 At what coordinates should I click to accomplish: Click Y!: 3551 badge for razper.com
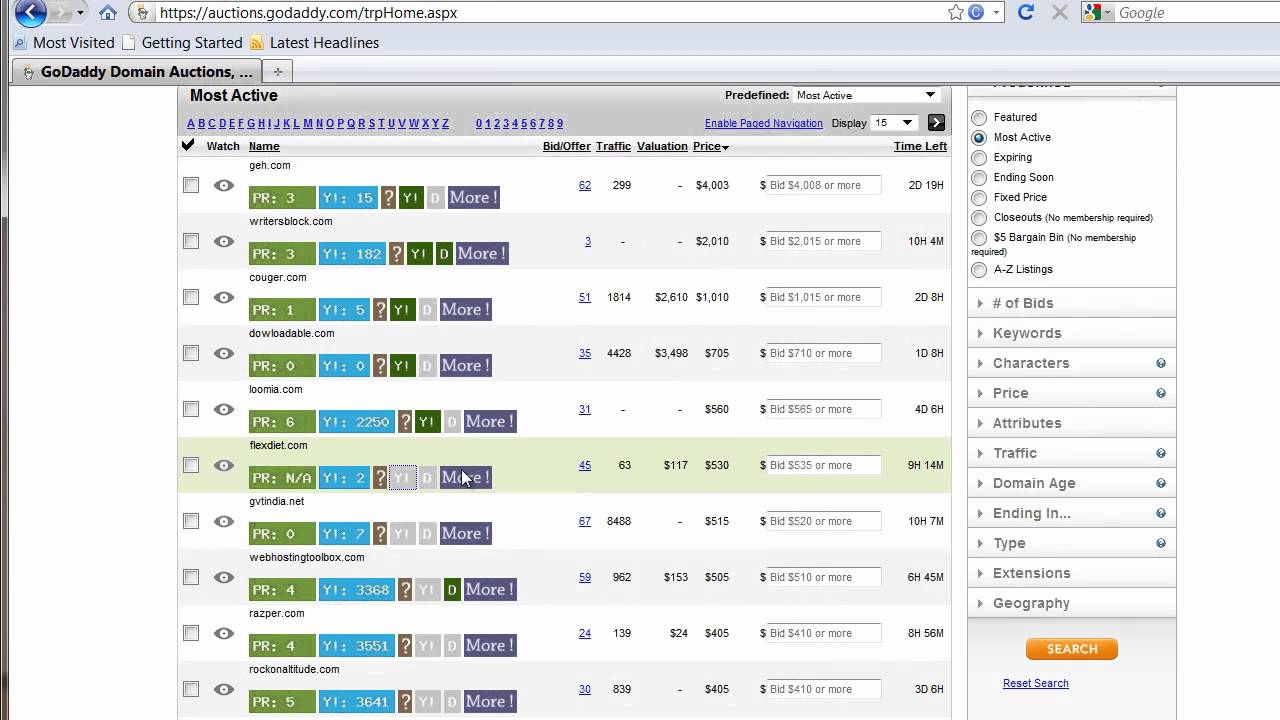click(x=357, y=645)
